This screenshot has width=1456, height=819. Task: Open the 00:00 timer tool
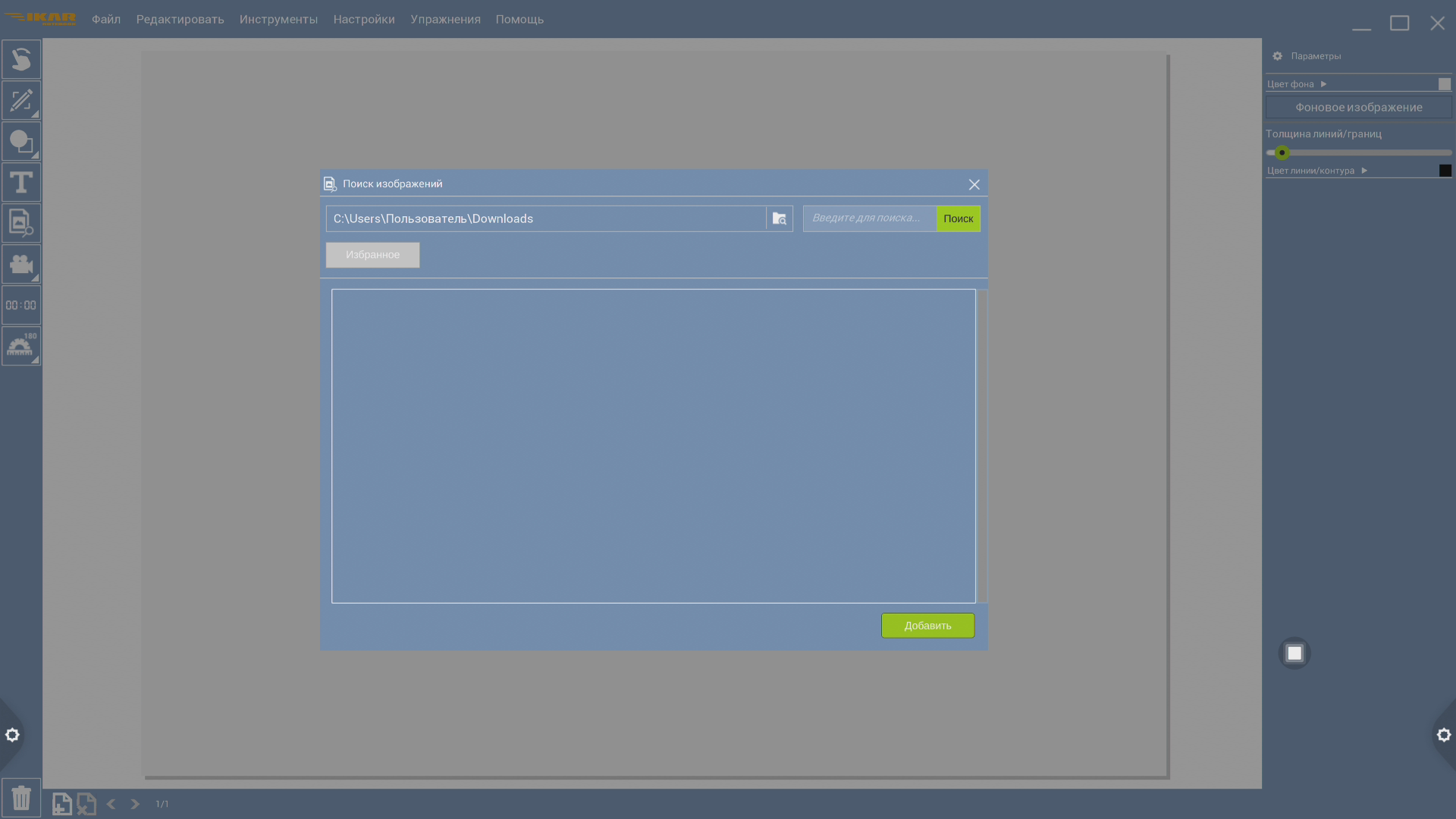[21, 305]
